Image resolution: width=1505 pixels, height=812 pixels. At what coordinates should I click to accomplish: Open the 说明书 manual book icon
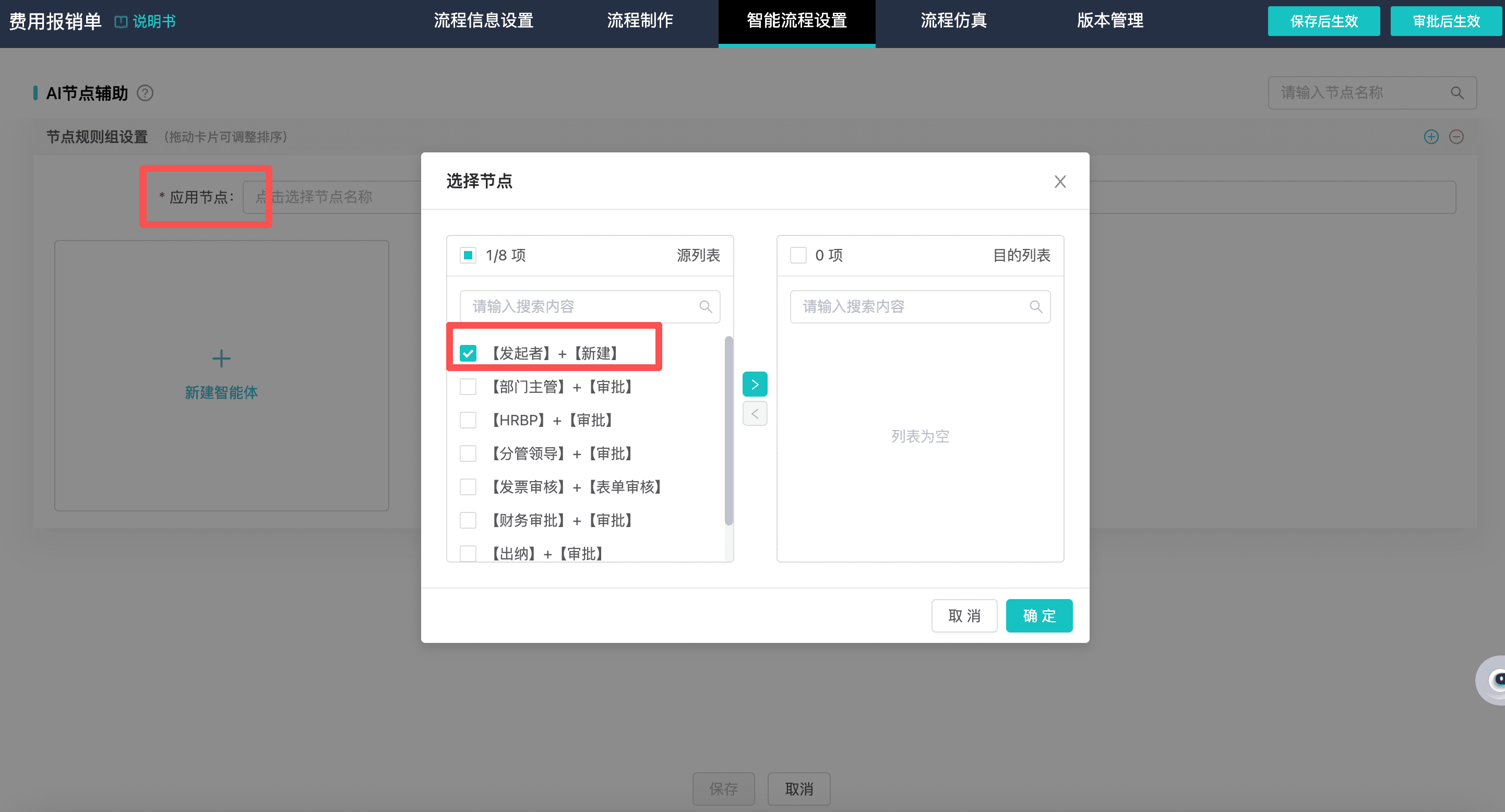[x=121, y=21]
